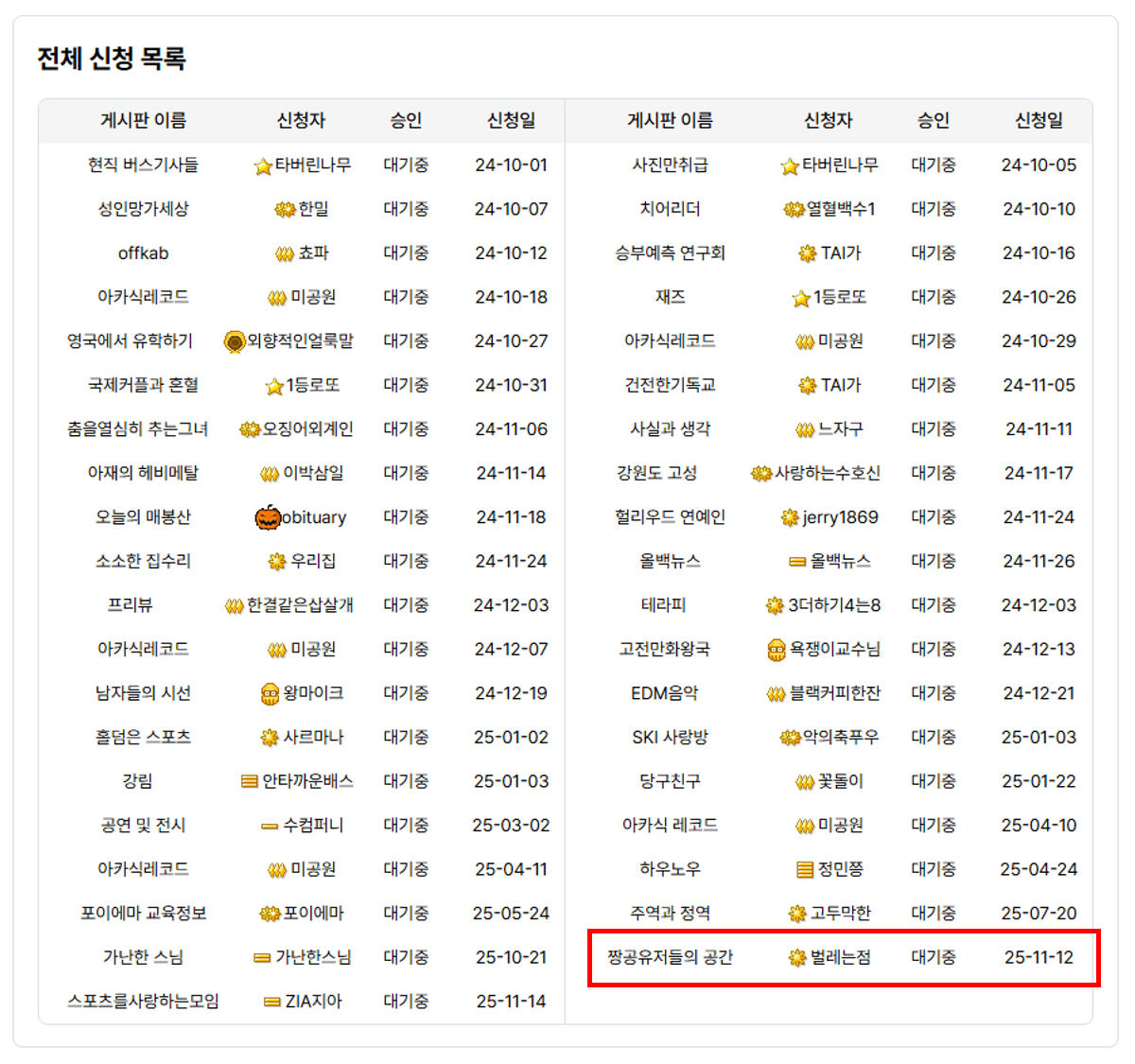Click the 대기중 status in the offkab row
The image size is (1135, 1064).
(x=406, y=253)
